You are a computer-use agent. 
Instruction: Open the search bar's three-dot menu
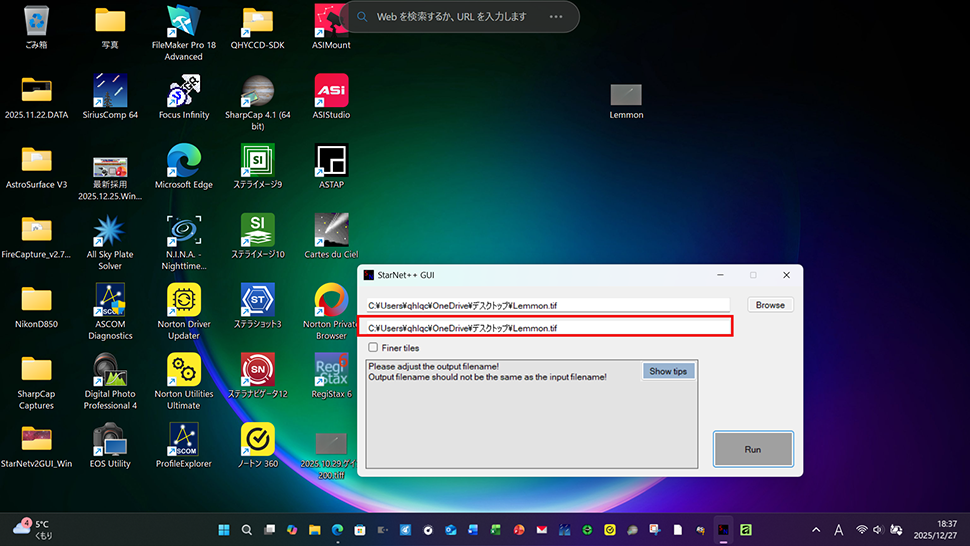tap(556, 17)
